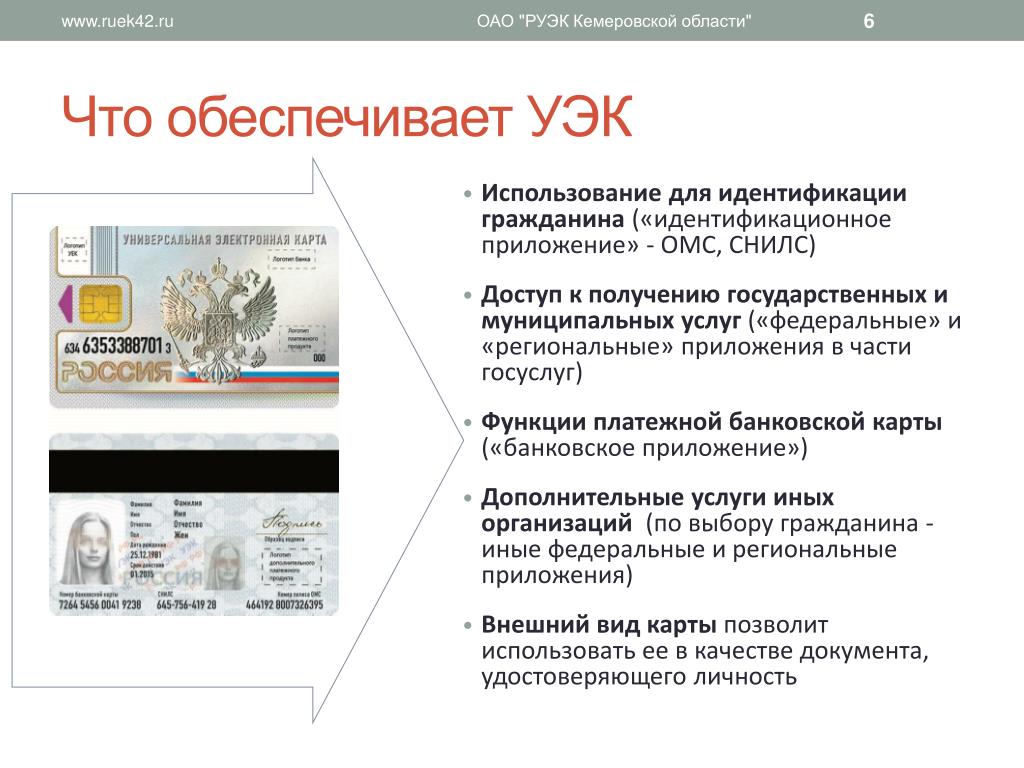The image size is (1024, 768).
Task: Click the double-headed eagle emblem
Action: [x=219, y=320]
